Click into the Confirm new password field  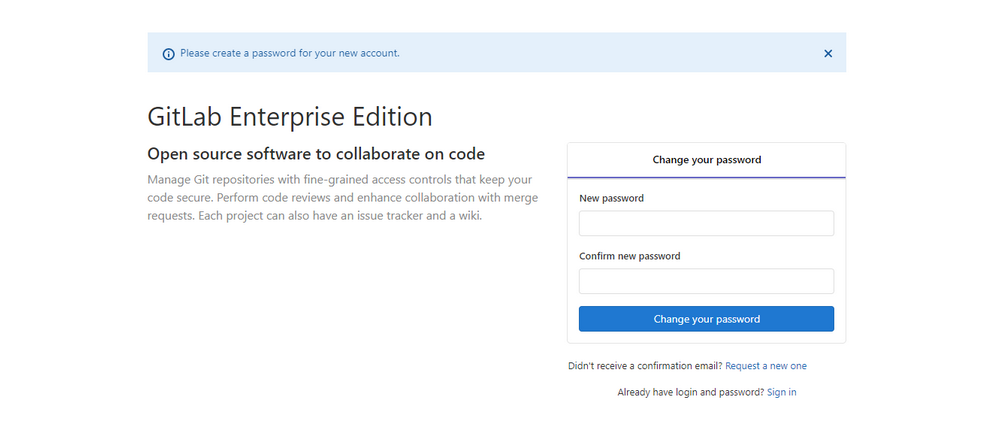tap(706, 281)
